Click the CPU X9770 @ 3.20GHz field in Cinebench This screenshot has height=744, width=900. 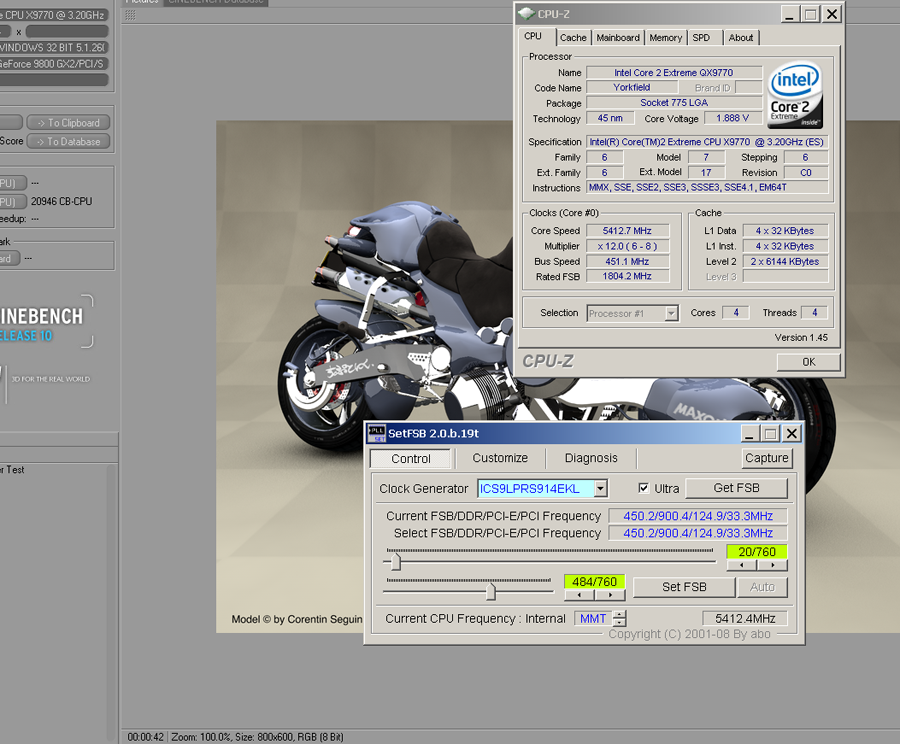(53, 15)
